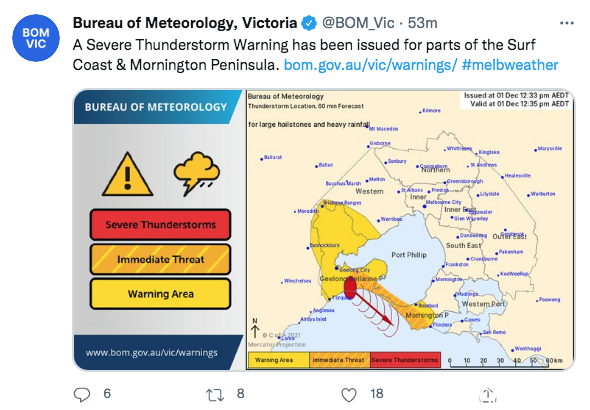
Task: Click the @BOM_Vic handle
Action: pos(358,23)
